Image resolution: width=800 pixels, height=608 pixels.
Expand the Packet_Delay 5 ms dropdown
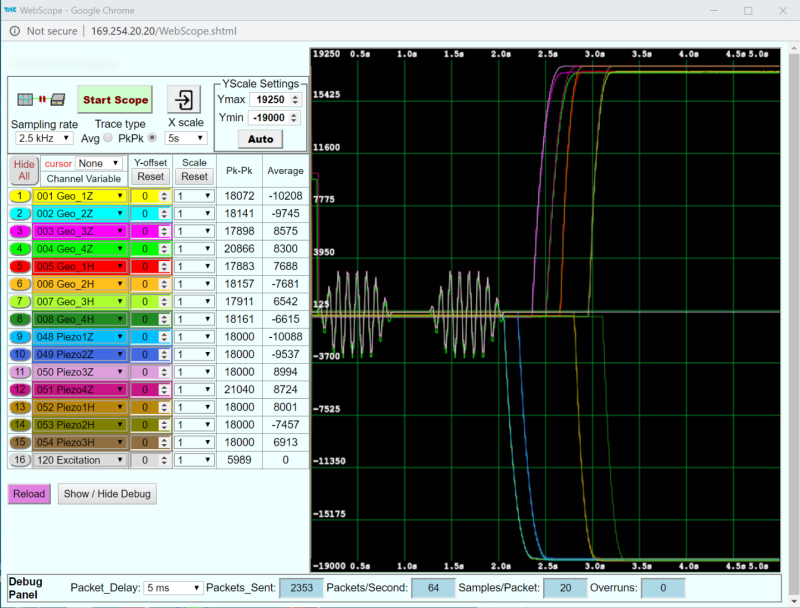pos(173,588)
